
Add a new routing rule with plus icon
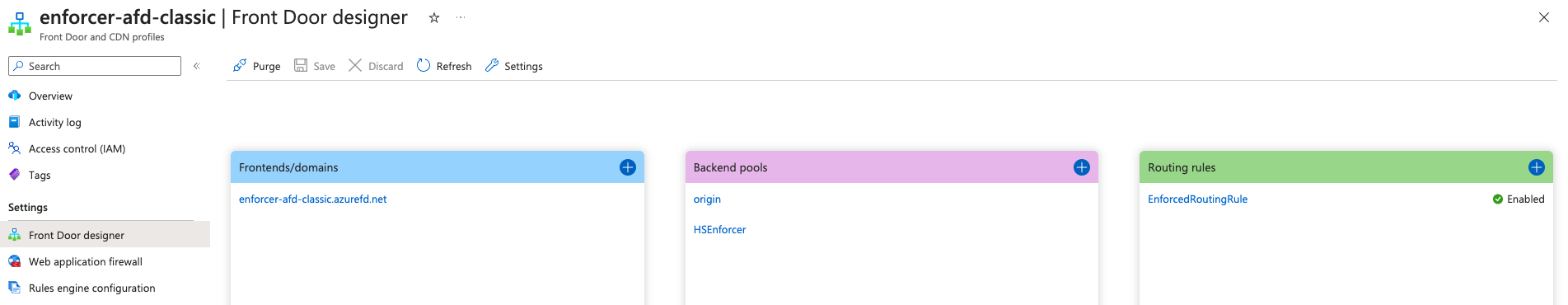click(x=1537, y=167)
